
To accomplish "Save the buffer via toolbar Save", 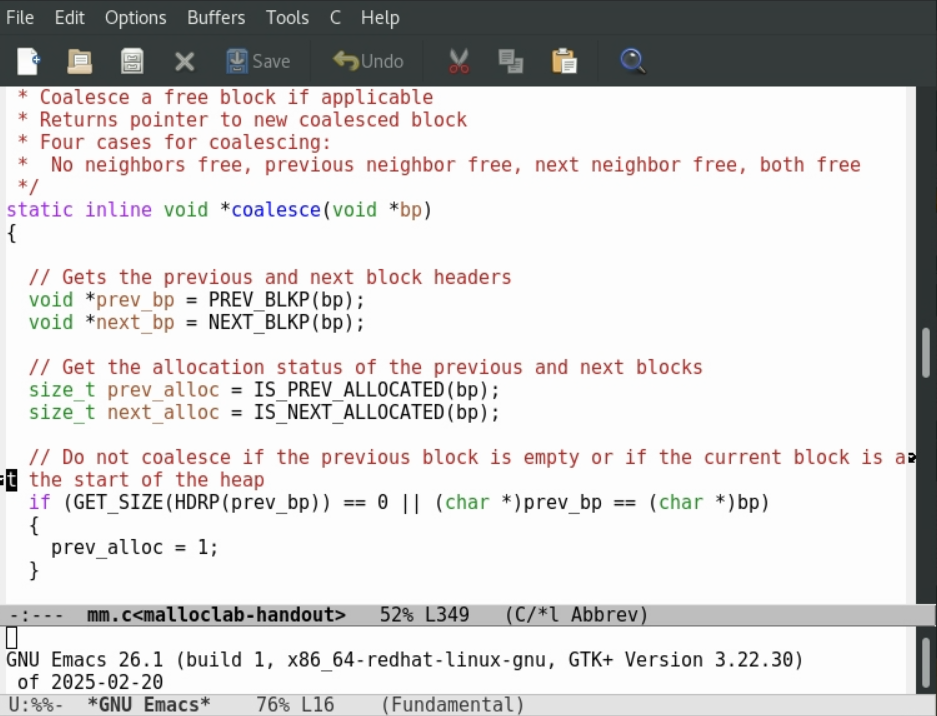I will pyautogui.click(x=258, y=61).
